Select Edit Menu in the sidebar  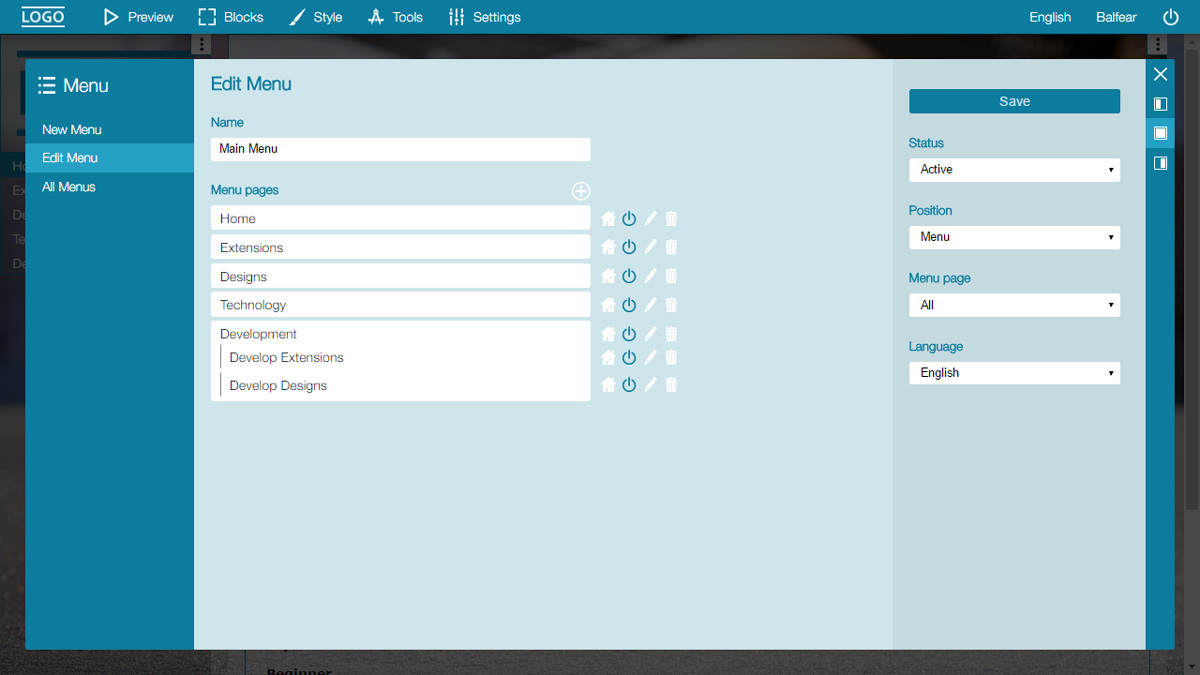click(x=110, y=158)
